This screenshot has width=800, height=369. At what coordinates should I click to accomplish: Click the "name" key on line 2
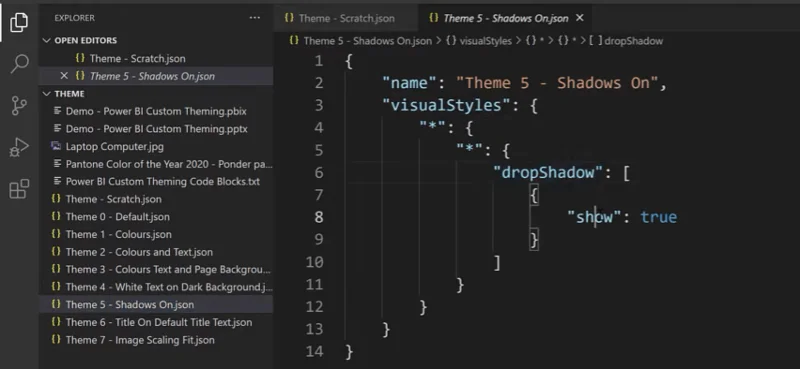[x=411, y=83]
